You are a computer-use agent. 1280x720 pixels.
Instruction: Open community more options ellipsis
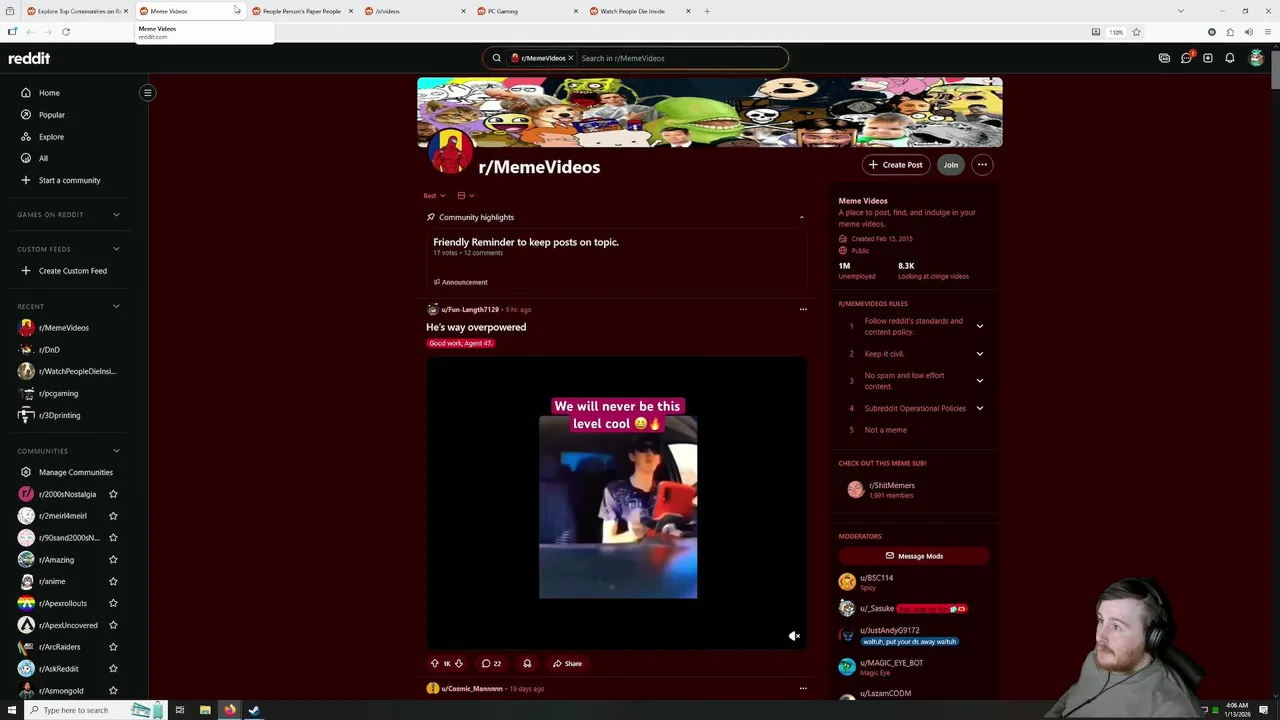coord(982,165)
